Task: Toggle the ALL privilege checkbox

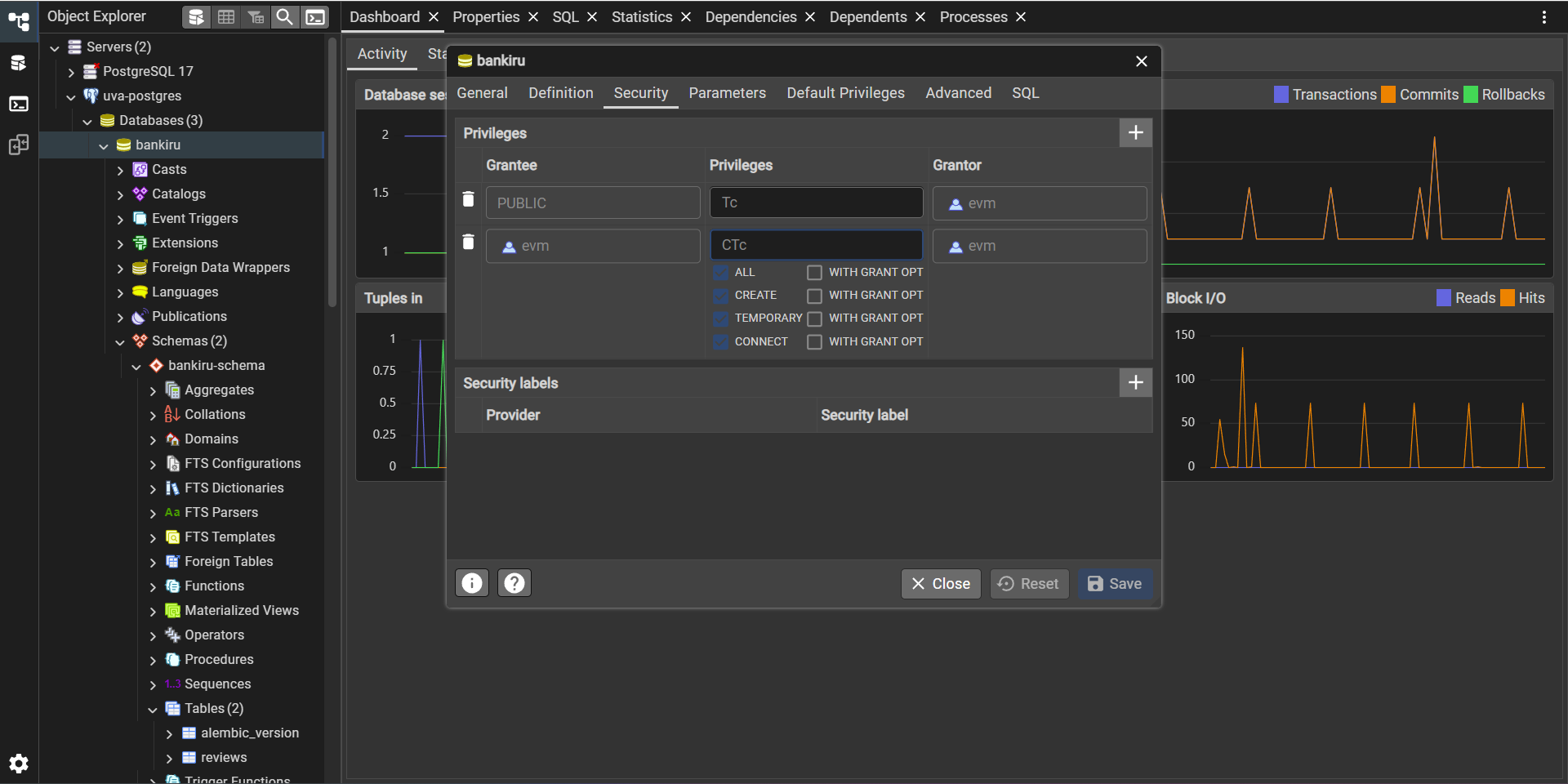Action: (720, 273)
